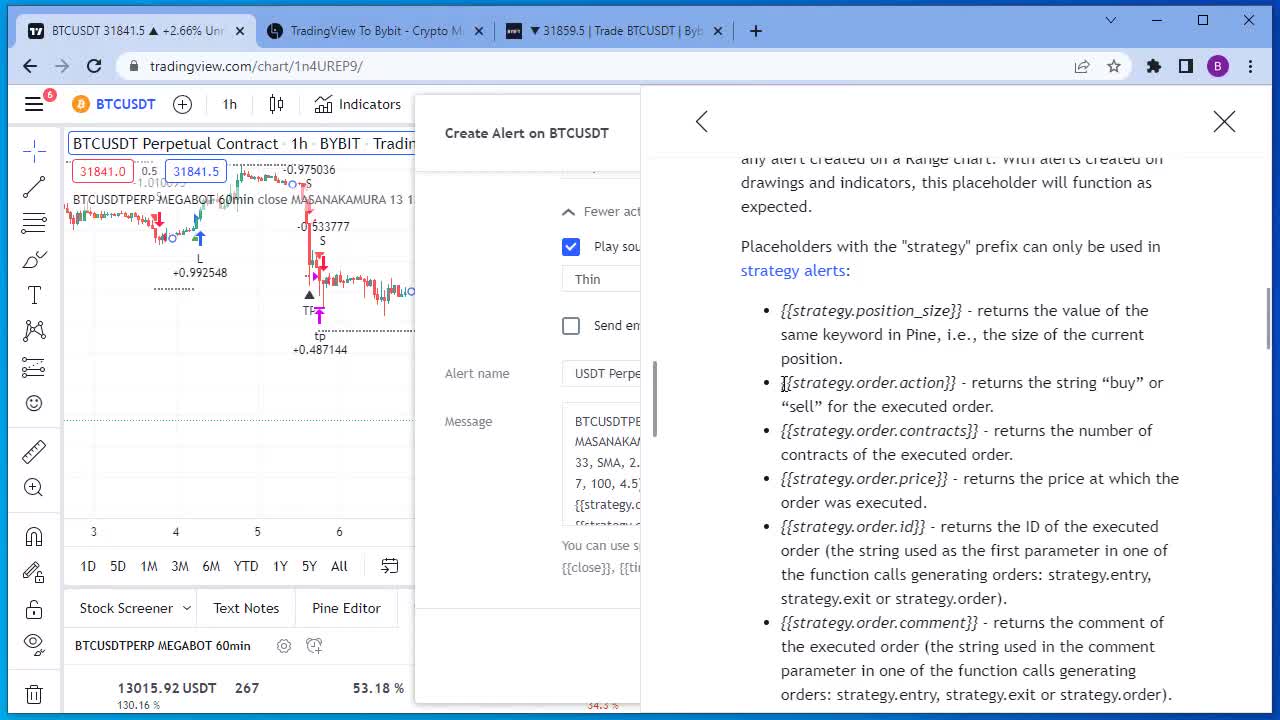Select the crosshair cursor tool

34,151
